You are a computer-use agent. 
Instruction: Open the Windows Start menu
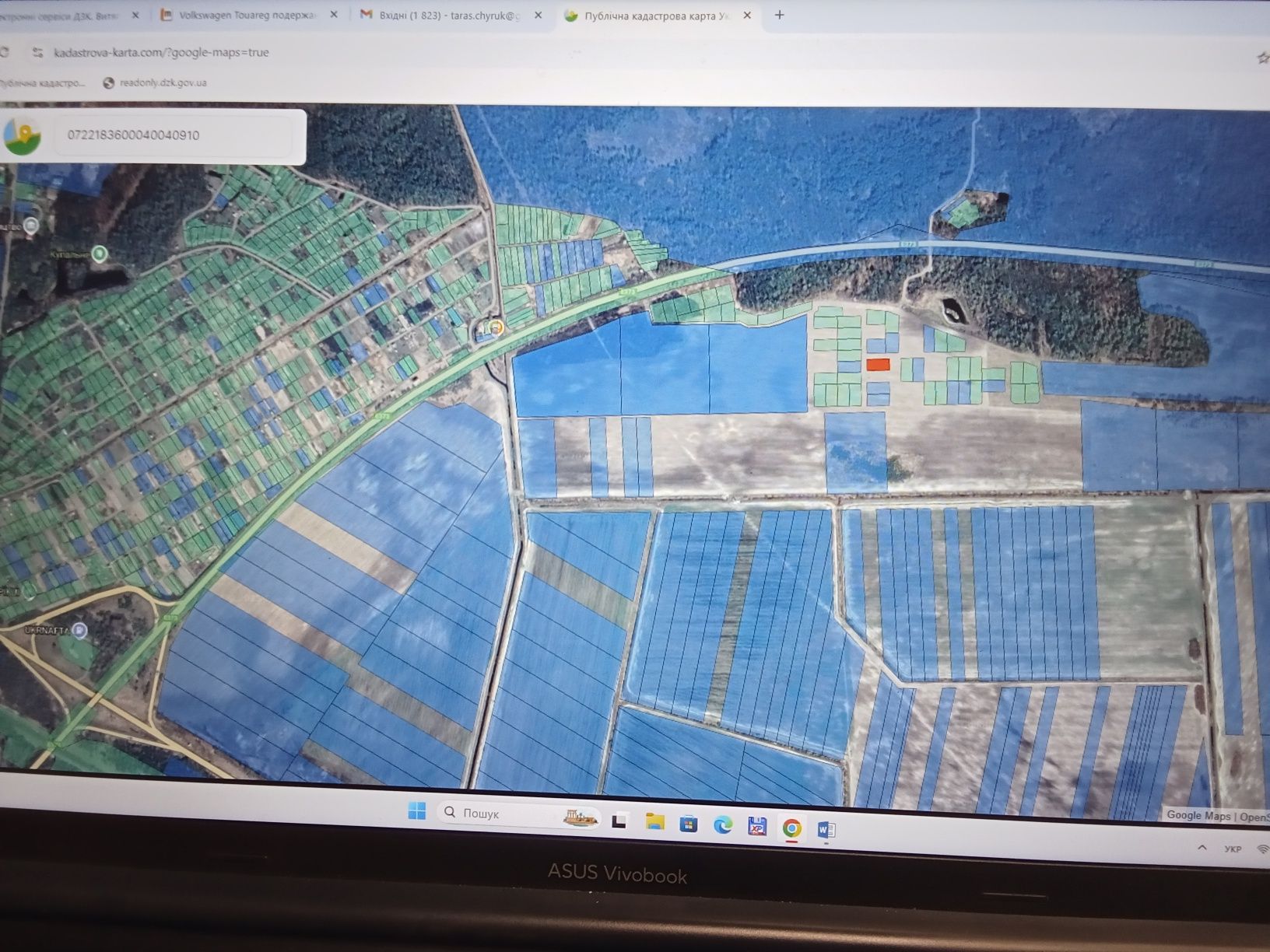coord(417,811)
